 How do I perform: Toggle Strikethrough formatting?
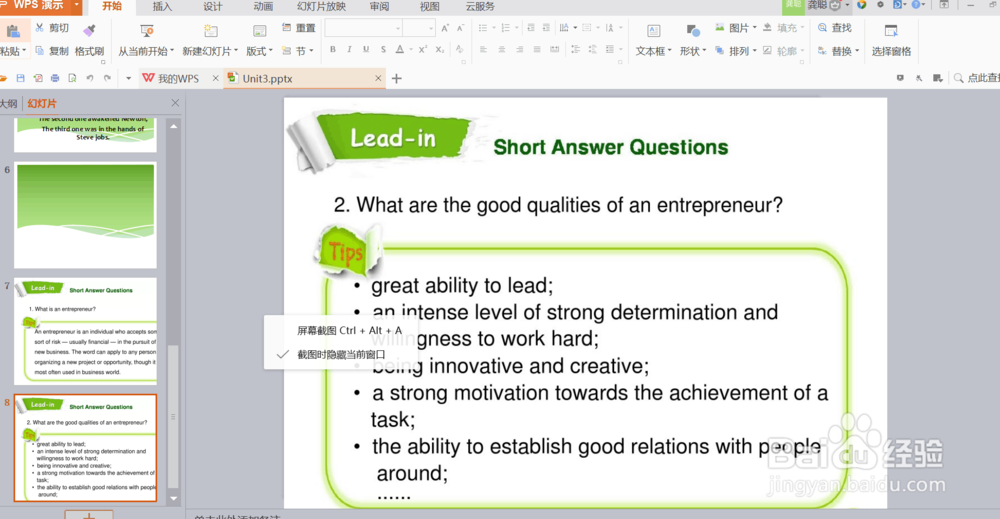point(383,50)
